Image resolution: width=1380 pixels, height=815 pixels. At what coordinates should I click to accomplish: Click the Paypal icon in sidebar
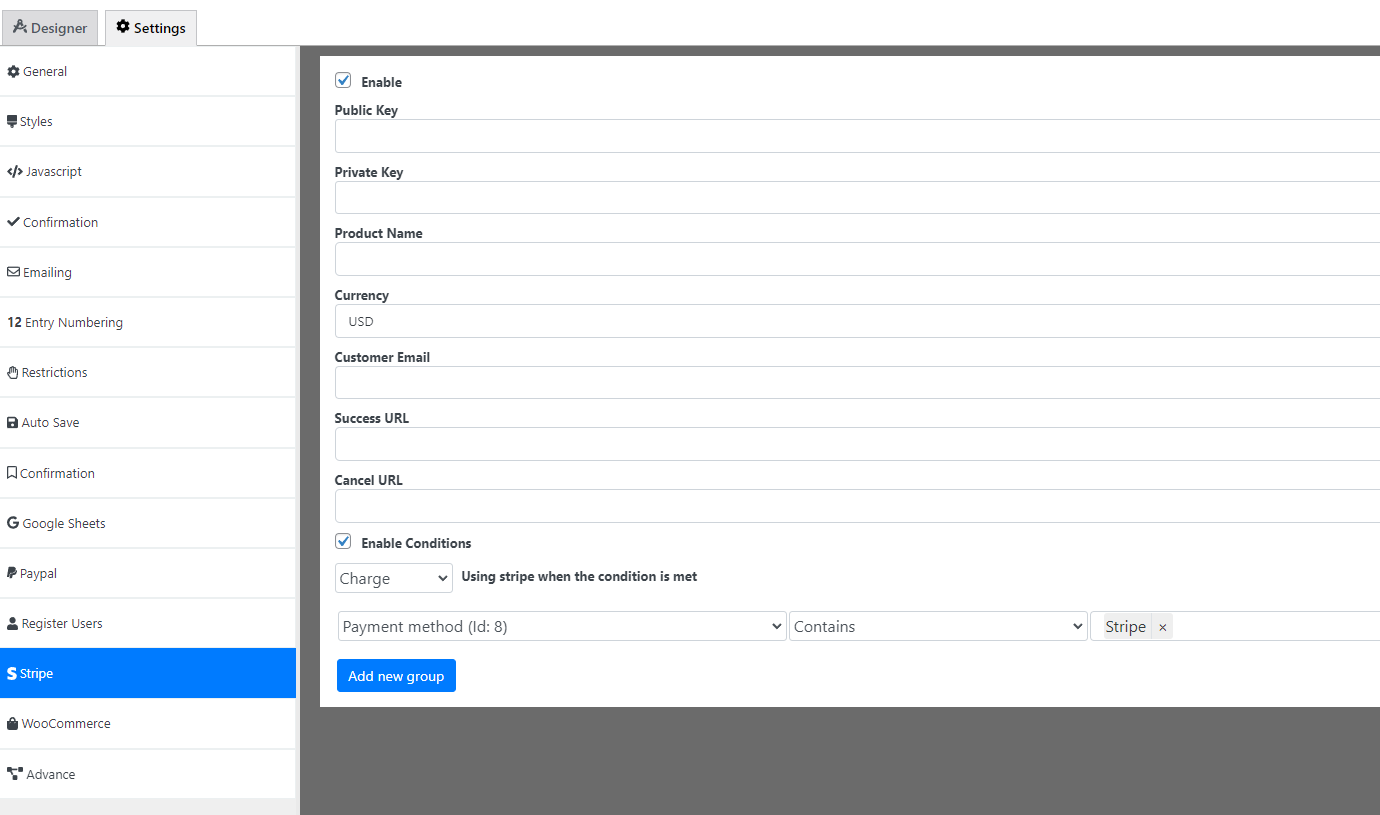point(12,573)
